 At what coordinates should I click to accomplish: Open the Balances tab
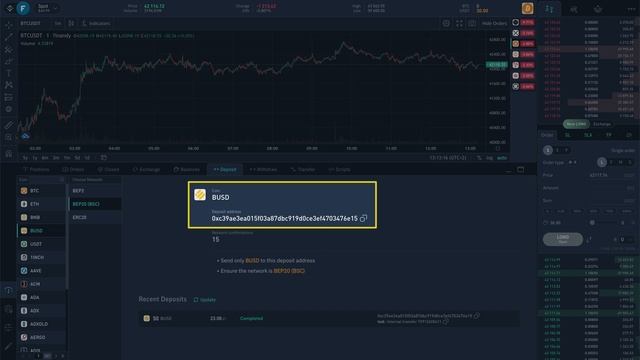click(x=187, y=169)
